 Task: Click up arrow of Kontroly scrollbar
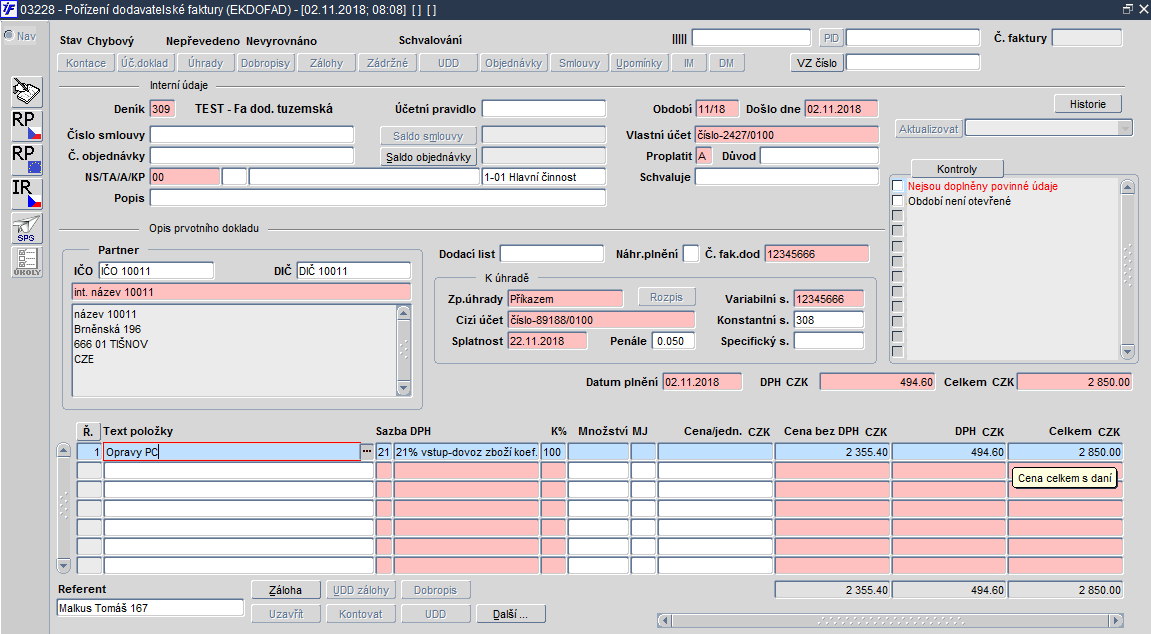1128,187
